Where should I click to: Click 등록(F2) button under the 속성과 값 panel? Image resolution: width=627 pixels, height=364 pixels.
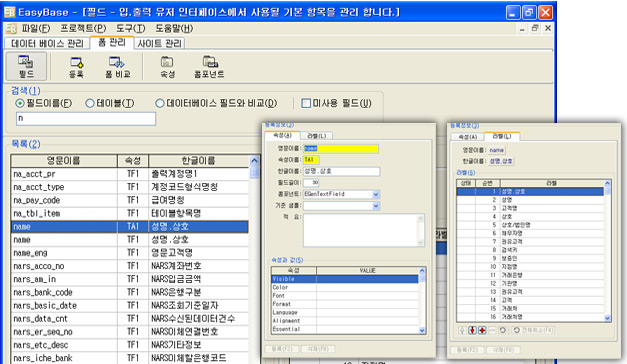[282, 349]
